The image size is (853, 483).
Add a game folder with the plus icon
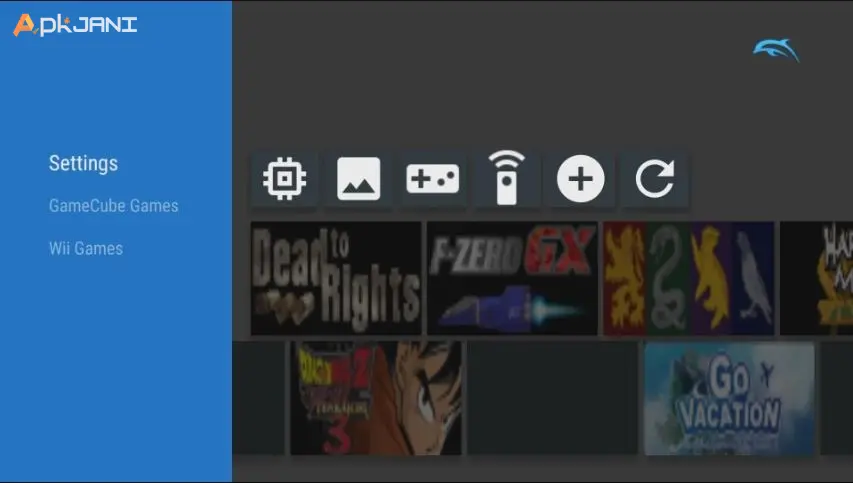point(581,180)
